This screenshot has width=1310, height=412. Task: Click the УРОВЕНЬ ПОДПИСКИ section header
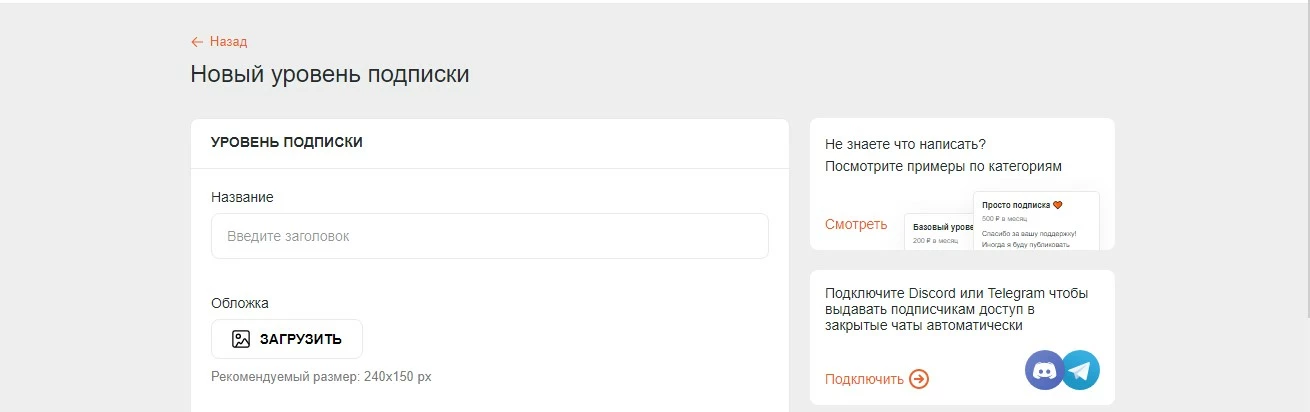pyautogui.click(x=287, y=143)
